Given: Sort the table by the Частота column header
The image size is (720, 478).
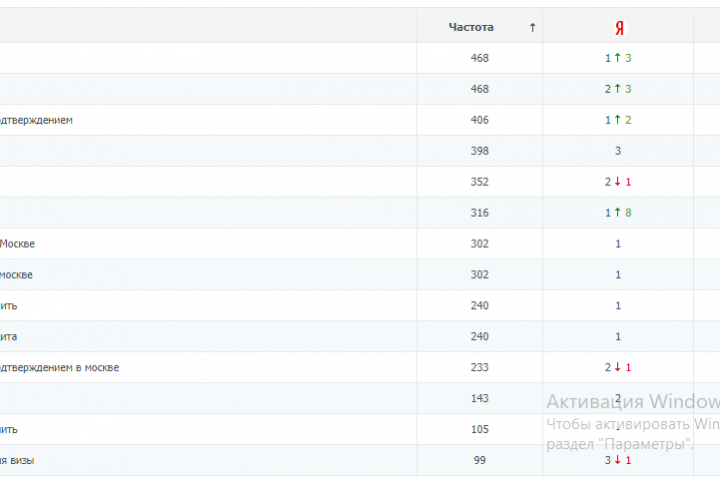Looking at the screenshot, I should [x=471, y=28].
